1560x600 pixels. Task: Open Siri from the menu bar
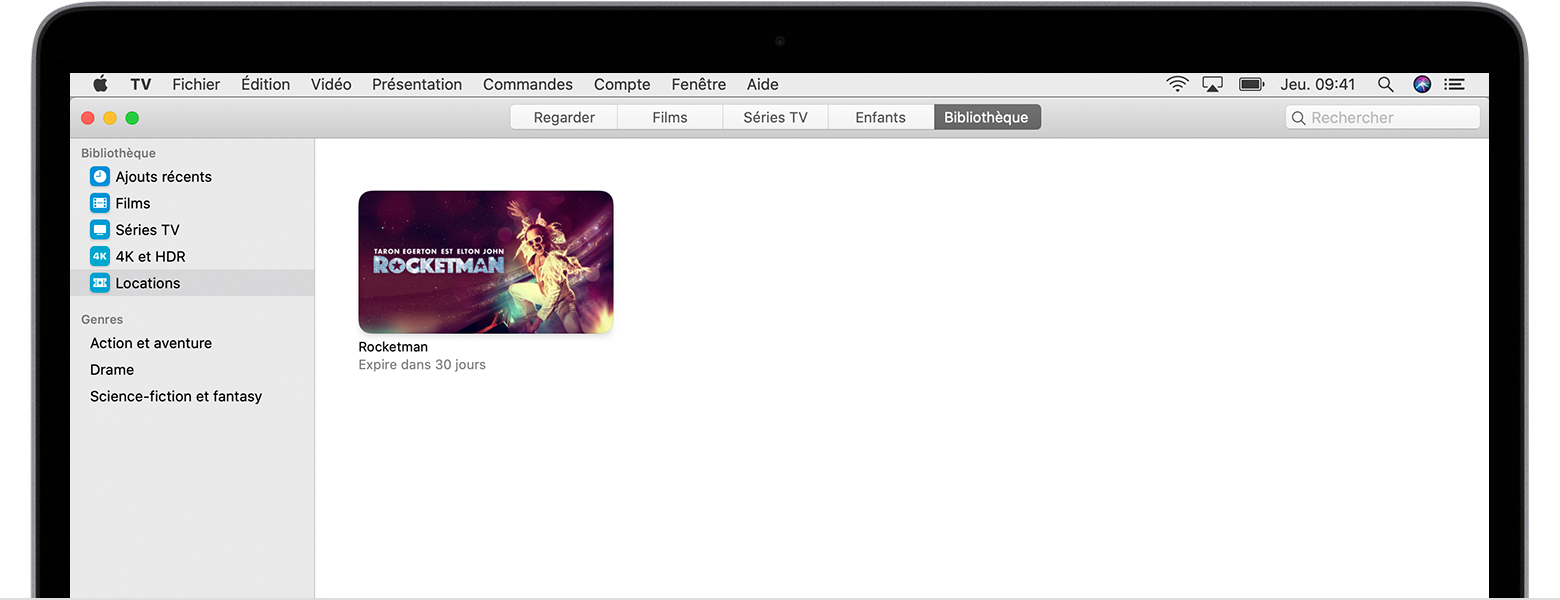click(x=1422, y=85)
